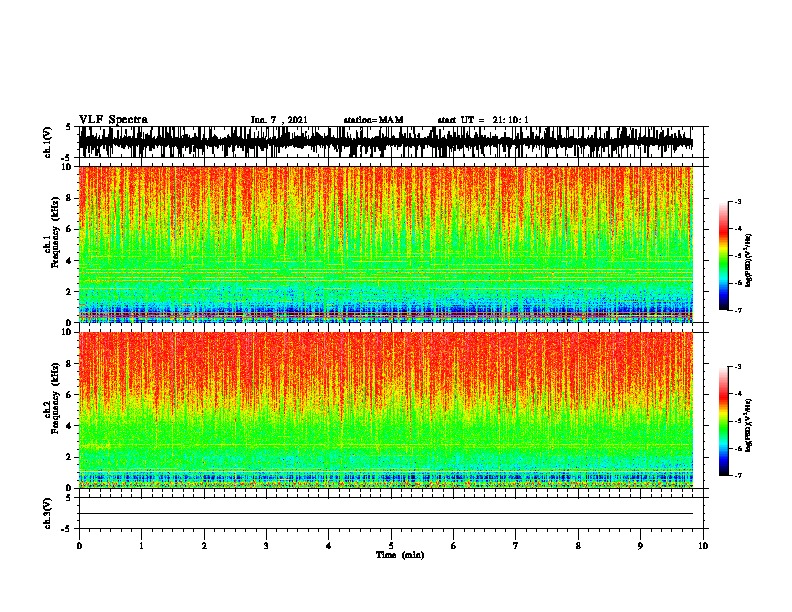Click time axis tick label "3"
This screenshot has height=612, width=792.
(266, 546)
